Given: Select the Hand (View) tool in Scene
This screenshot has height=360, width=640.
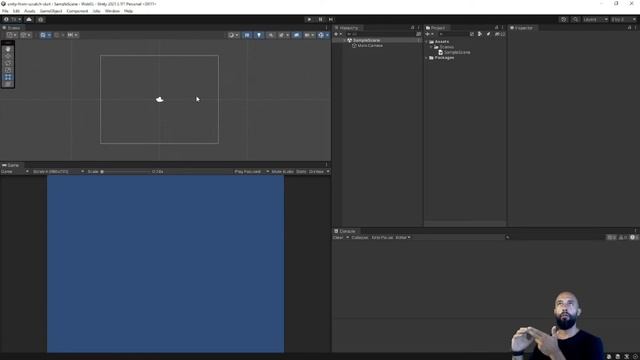Looking at the screenshot, I should pyautogui.click(x=8, y=49).
